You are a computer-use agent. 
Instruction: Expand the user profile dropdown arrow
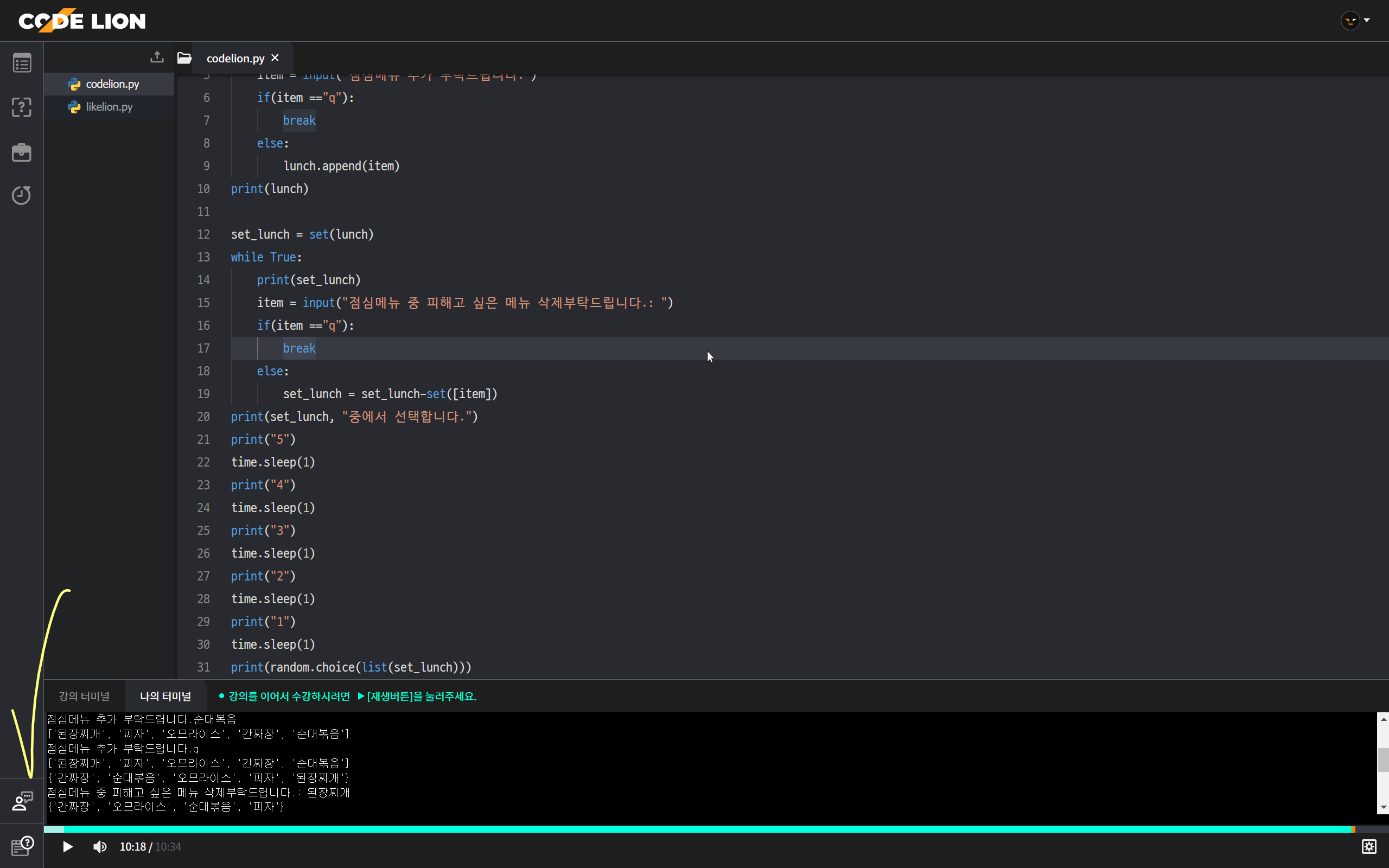1367,20
